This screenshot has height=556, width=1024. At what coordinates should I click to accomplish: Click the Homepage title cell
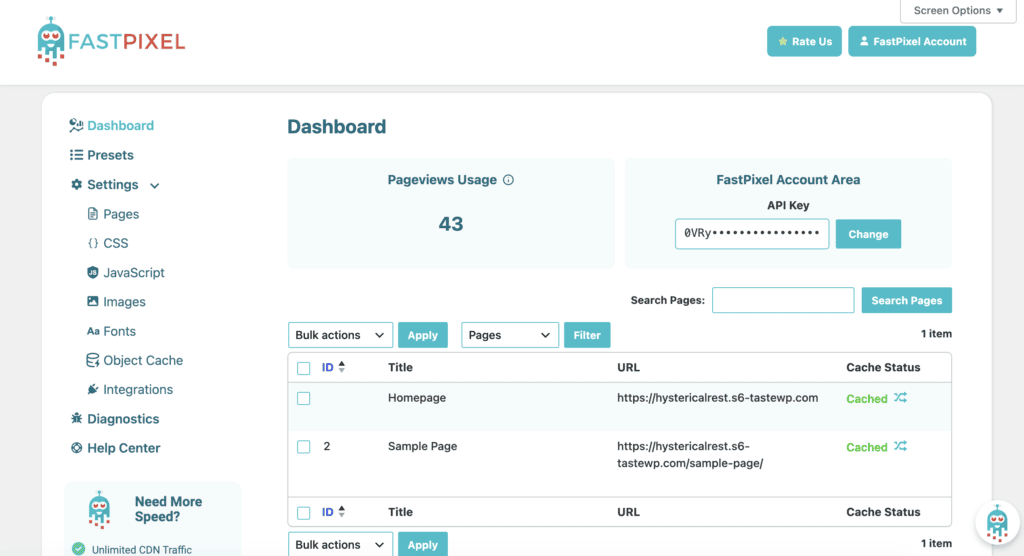[x=417, y=398]
